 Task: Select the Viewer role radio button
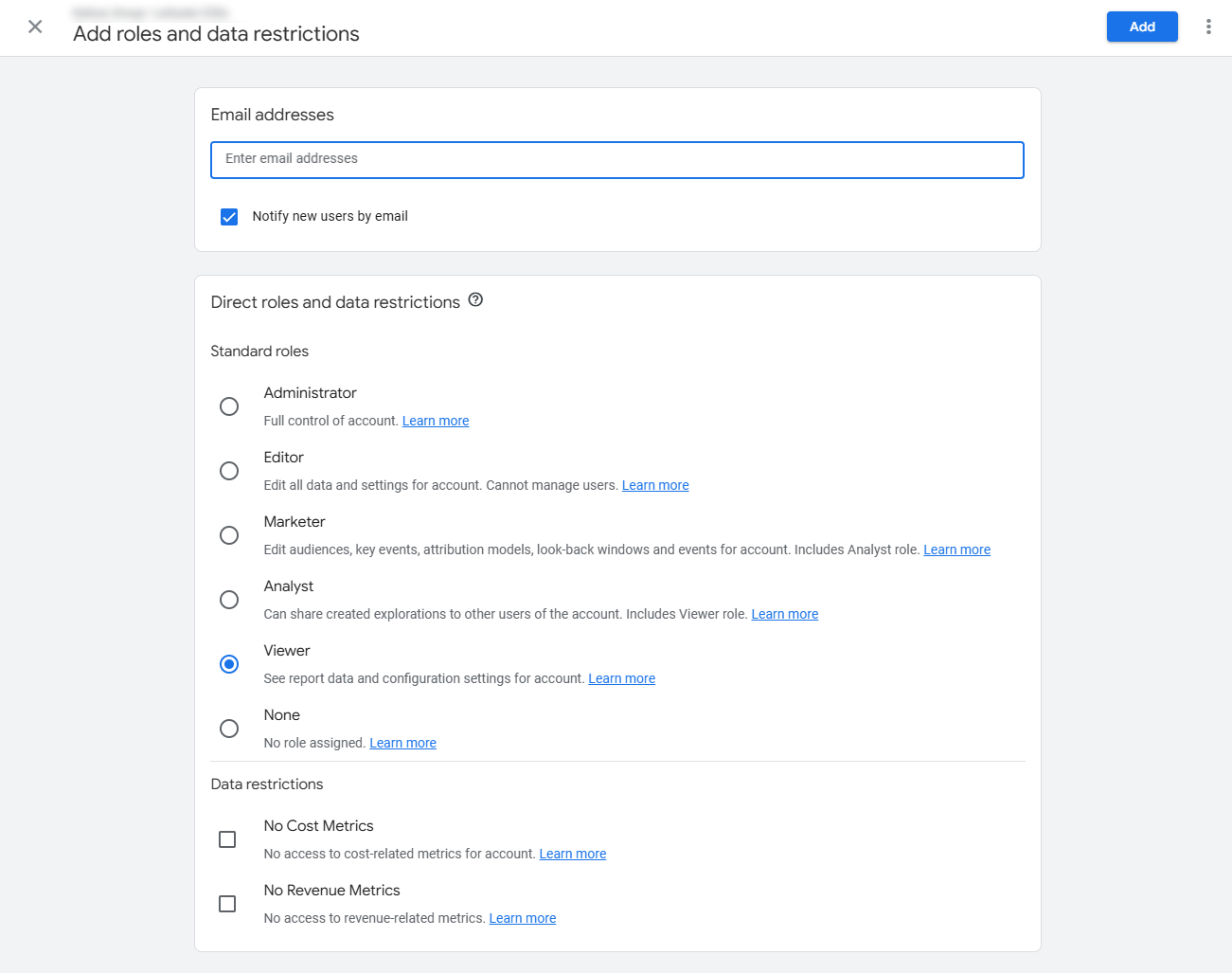coord(229,664)
